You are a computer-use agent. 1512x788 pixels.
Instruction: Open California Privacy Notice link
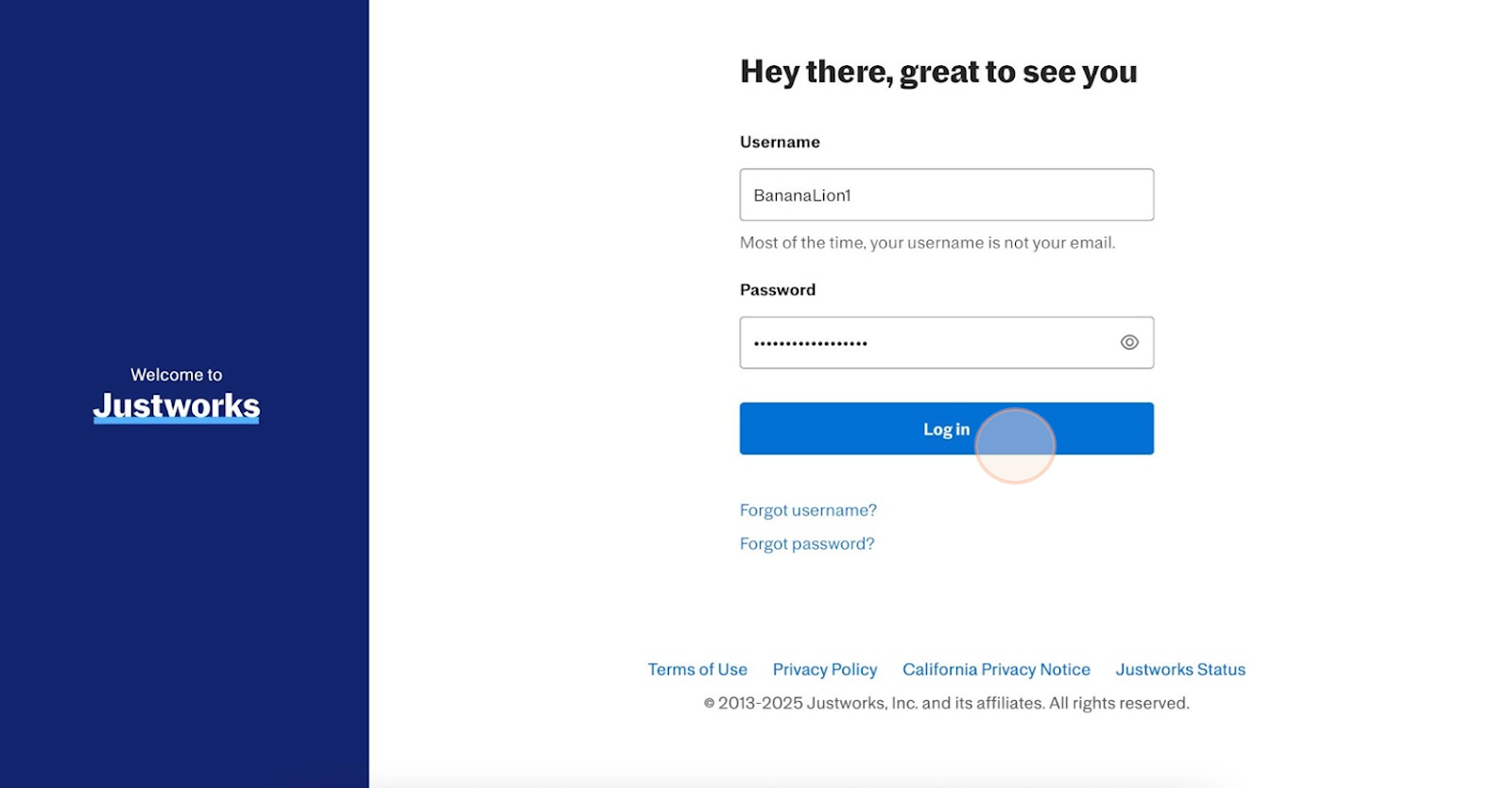[996, 670]
